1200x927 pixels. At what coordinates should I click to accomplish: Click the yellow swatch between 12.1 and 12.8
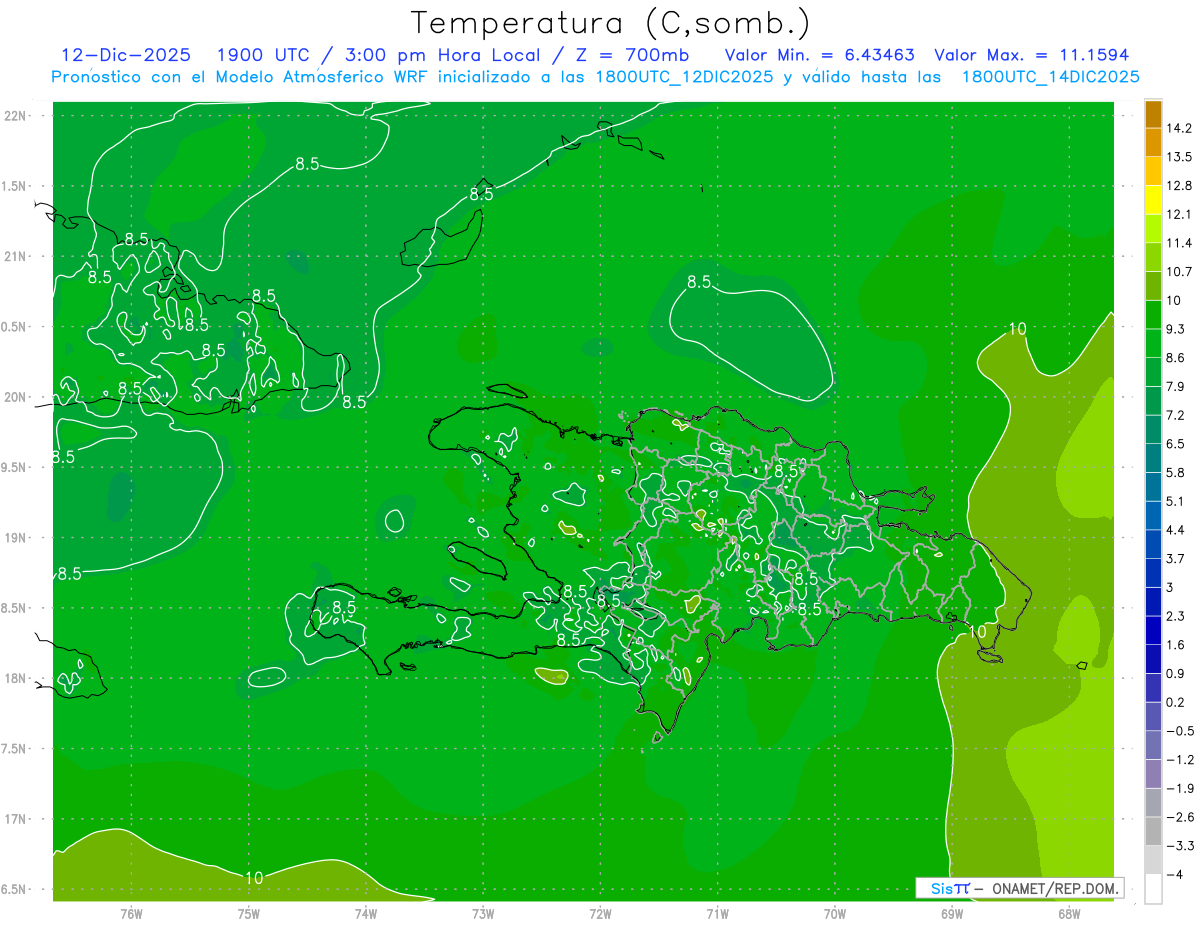click(1153, 200)
